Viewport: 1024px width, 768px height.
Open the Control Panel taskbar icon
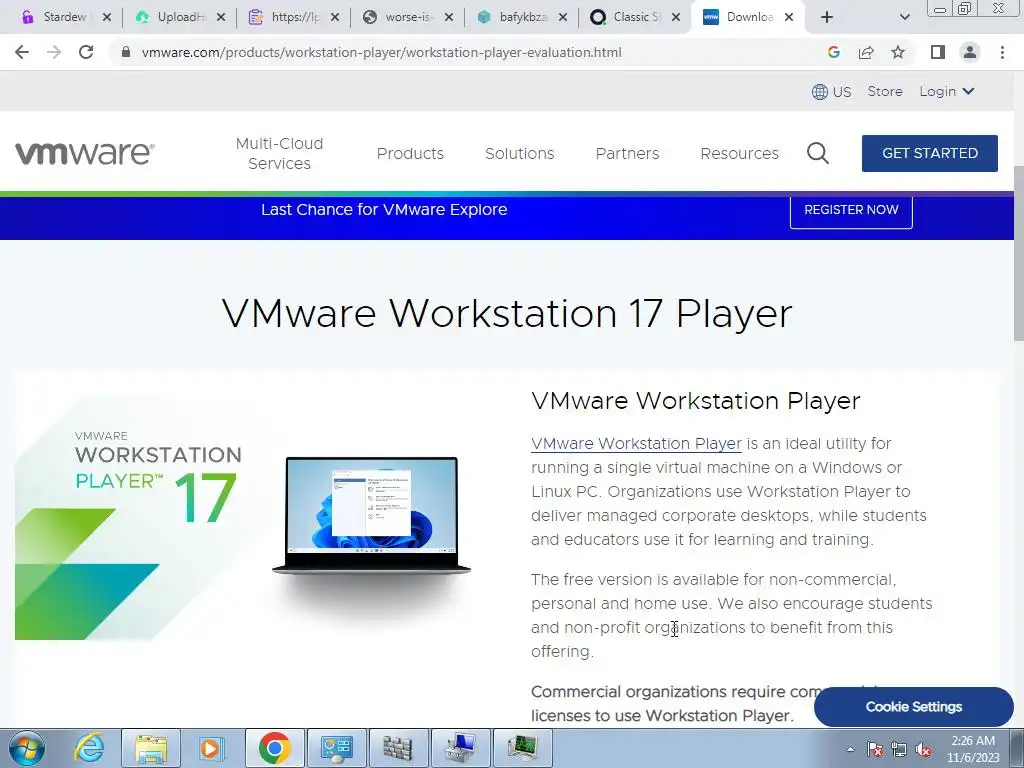[x=336, y=748]
